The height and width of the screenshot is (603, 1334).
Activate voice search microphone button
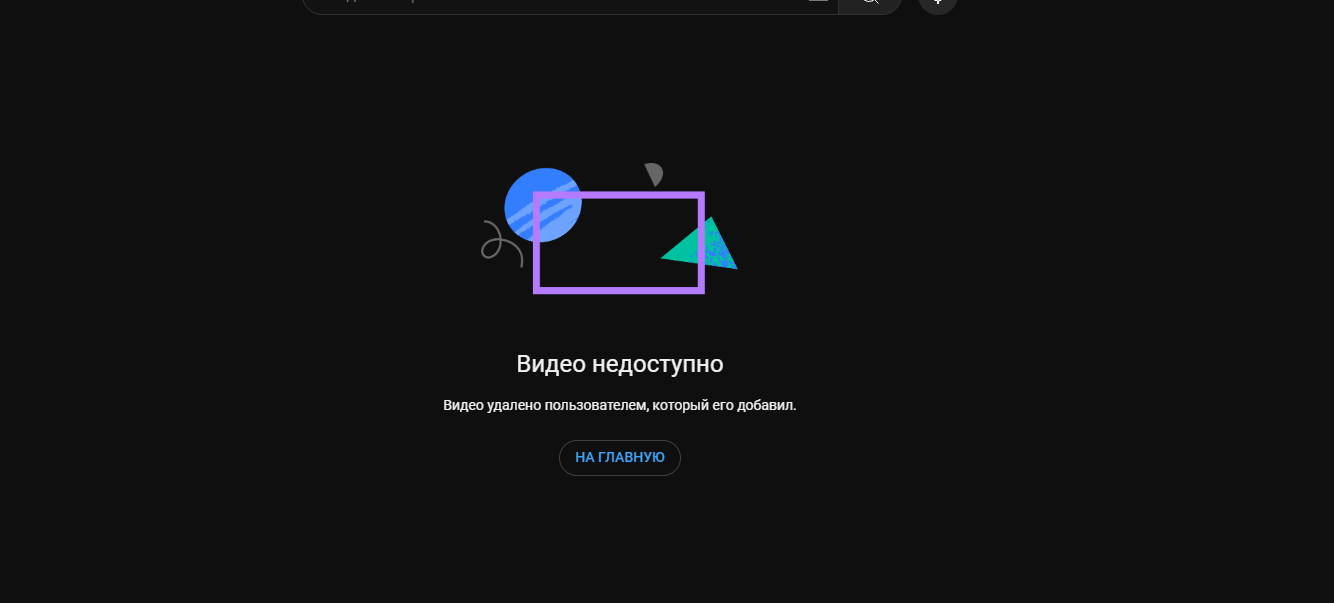point(937,3)
